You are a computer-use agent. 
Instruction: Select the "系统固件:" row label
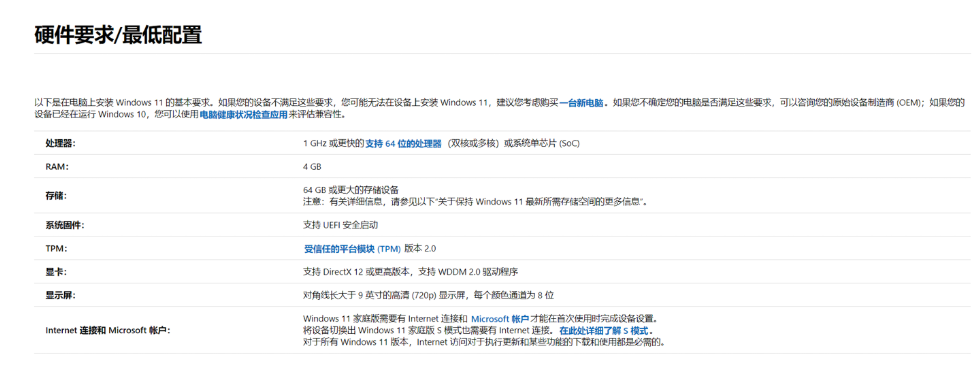[64, 225]
